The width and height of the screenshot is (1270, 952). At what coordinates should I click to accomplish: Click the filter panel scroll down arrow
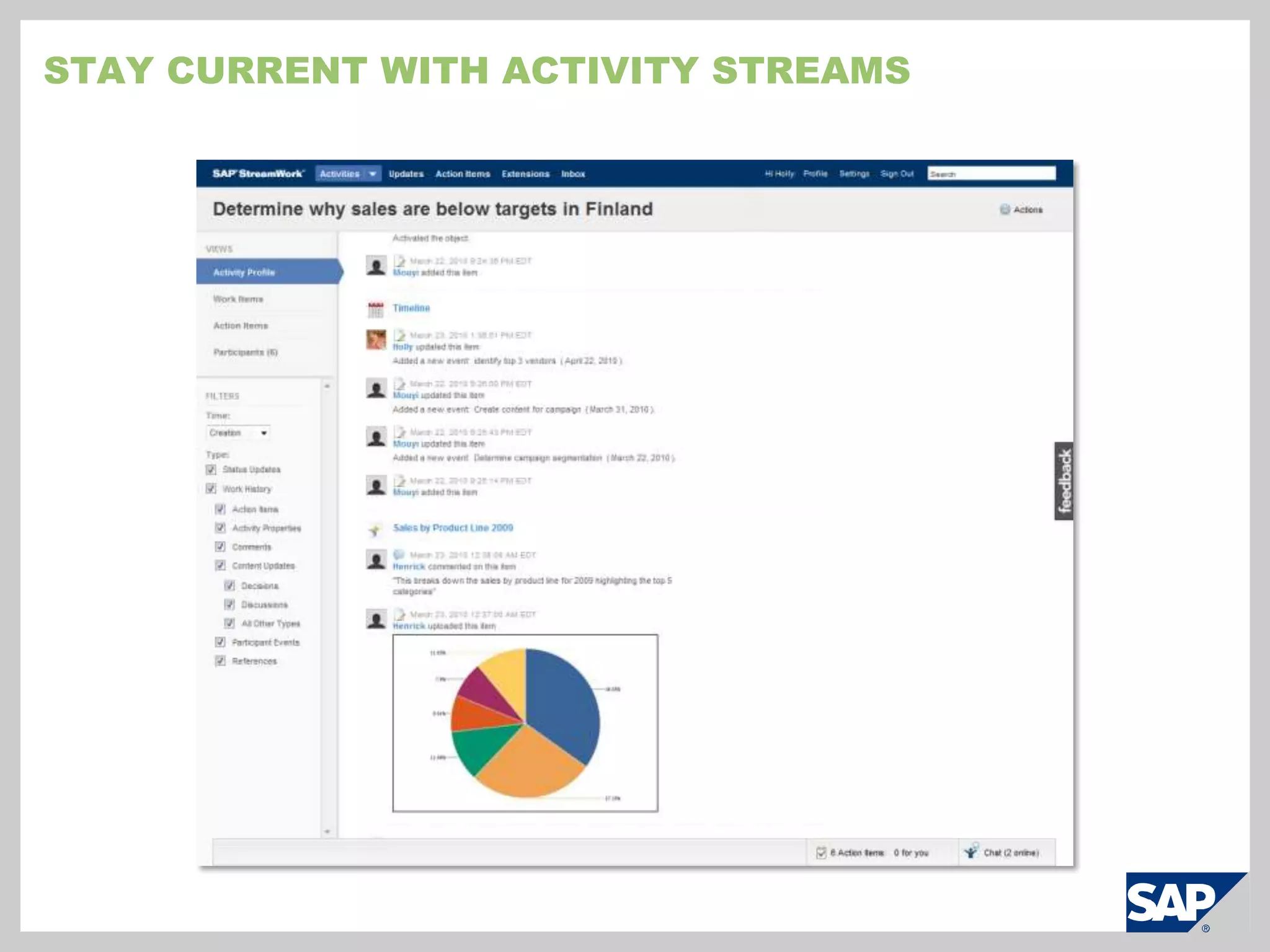(327, 832)
